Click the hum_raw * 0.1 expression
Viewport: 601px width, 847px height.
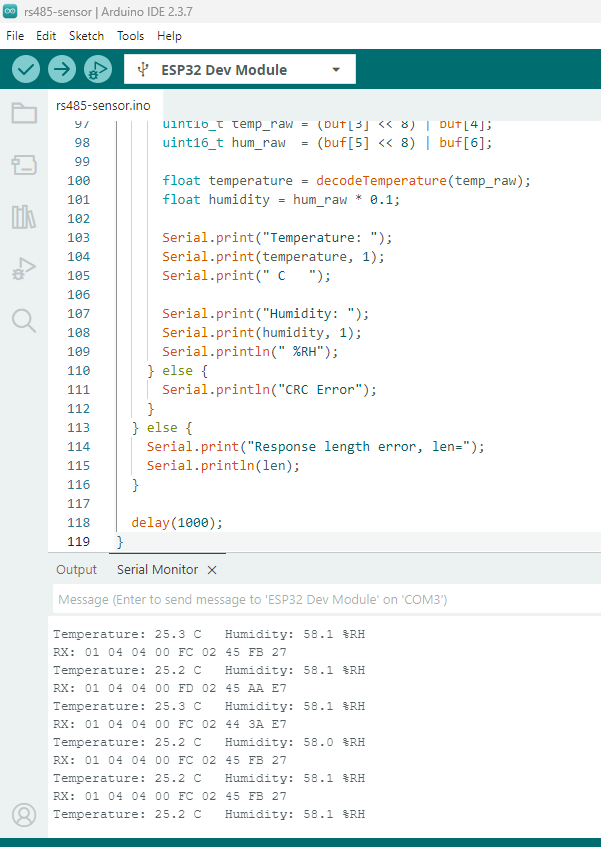pos(342,199)
